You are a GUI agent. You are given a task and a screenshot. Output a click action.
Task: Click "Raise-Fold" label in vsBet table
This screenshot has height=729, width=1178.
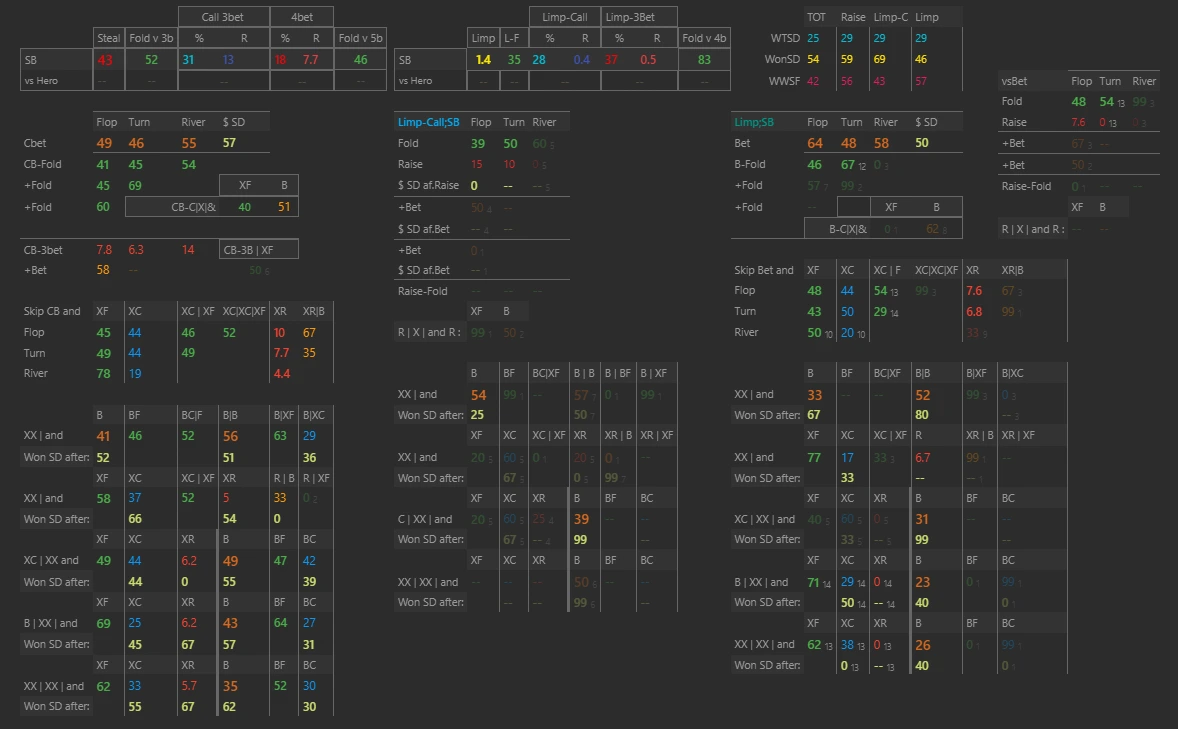1025,186
